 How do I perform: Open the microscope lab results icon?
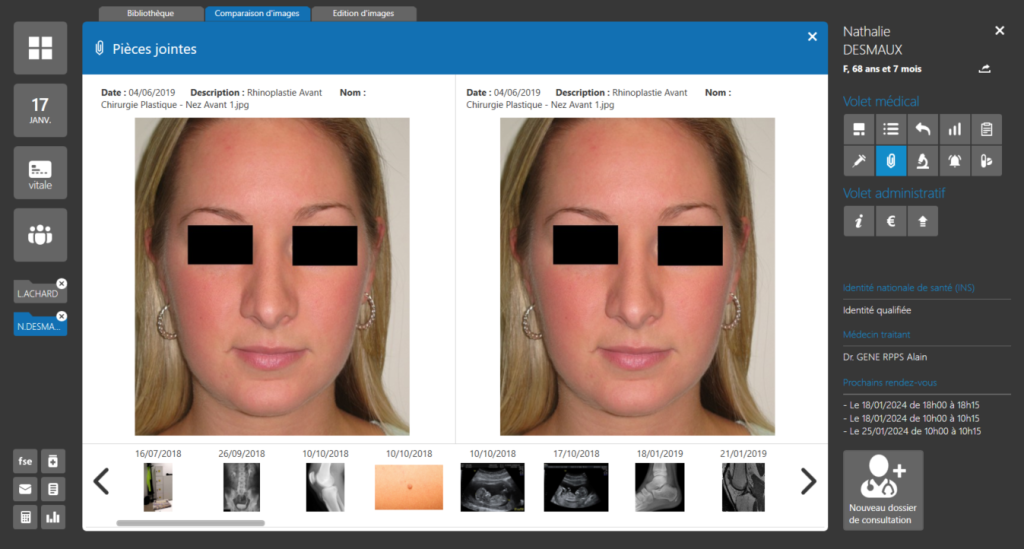click(922, 161)
